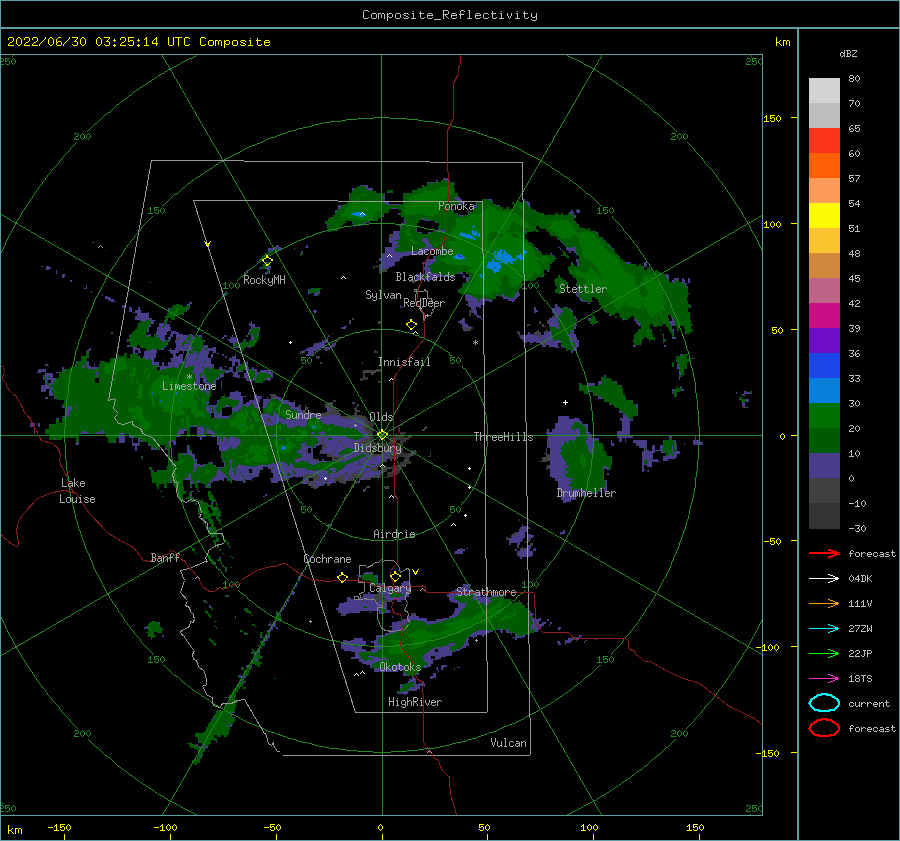The height and width of the screenshot is (841, 900).
Task: Click the Limestone label
Action: point(189,386)
